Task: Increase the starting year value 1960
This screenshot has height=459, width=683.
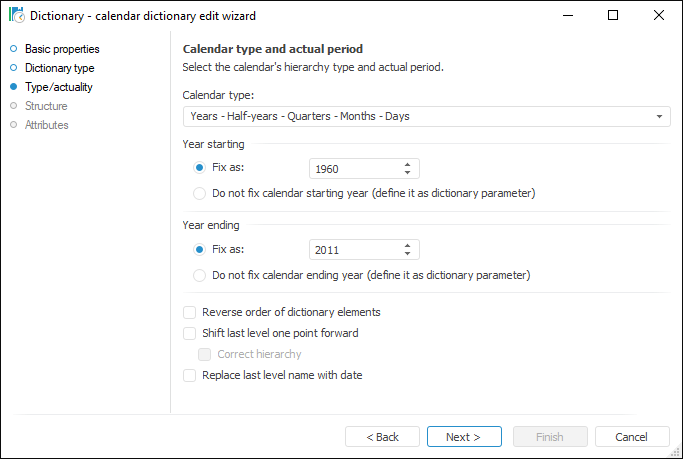Action: pyautogui.click(x=407, y=164)
